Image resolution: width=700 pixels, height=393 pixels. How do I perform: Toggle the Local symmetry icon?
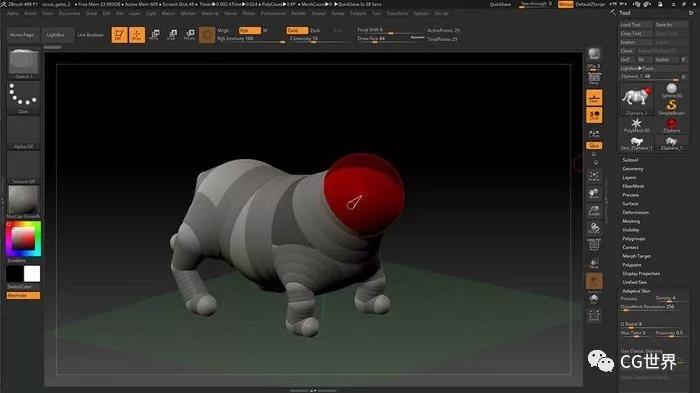tap(594, 115)
